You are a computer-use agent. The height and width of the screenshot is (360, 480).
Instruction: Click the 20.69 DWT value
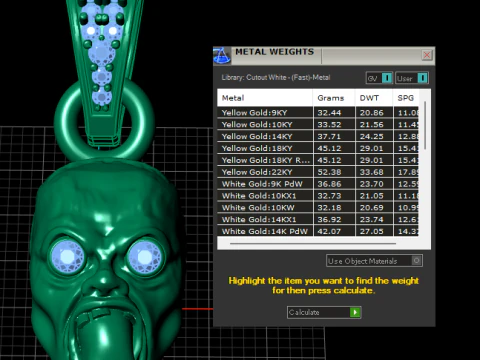[x=372, y=208]
